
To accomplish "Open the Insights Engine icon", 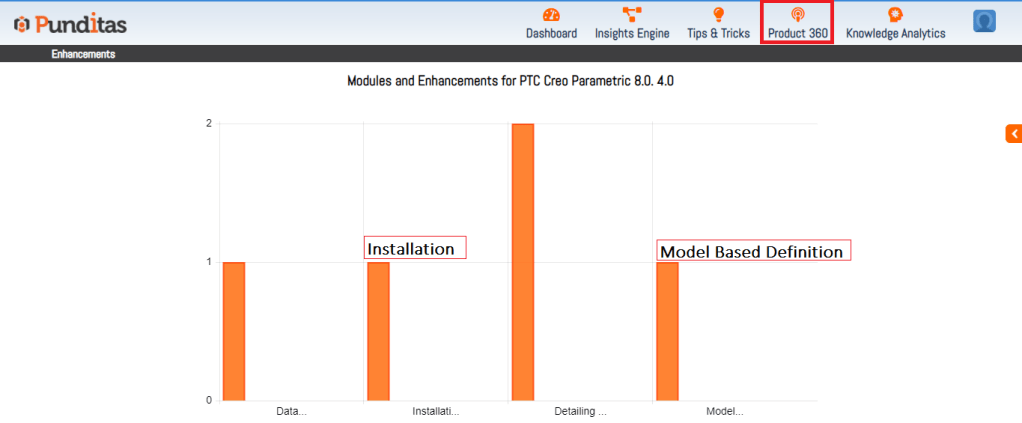I will pos(632,15).
